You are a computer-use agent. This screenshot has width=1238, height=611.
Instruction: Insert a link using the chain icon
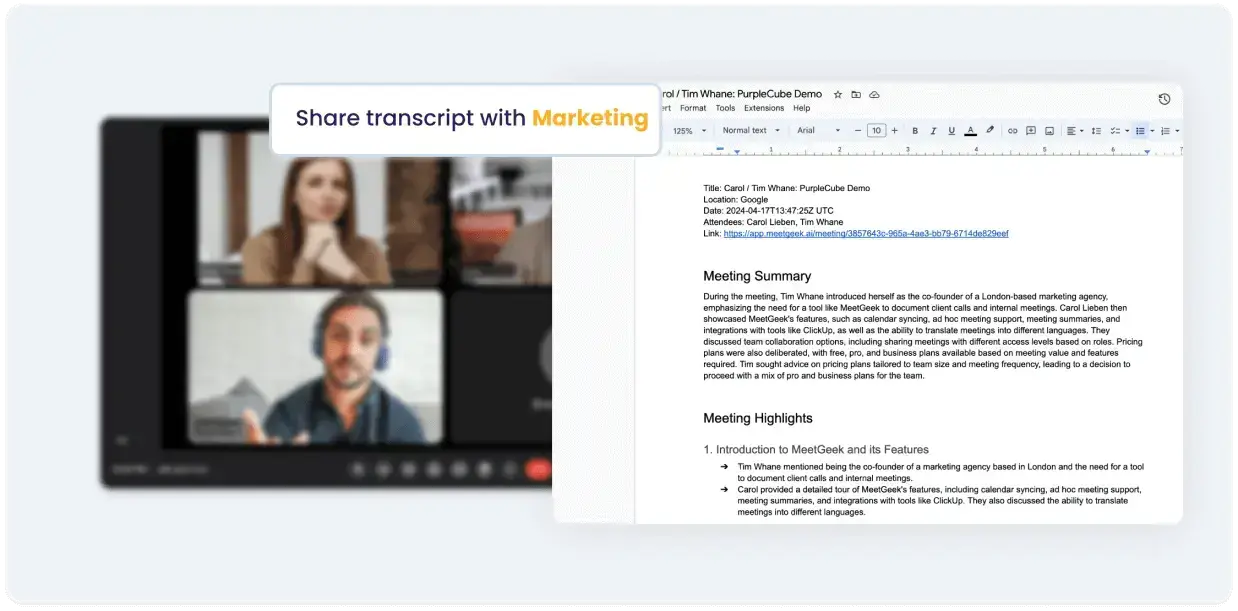1012,130
